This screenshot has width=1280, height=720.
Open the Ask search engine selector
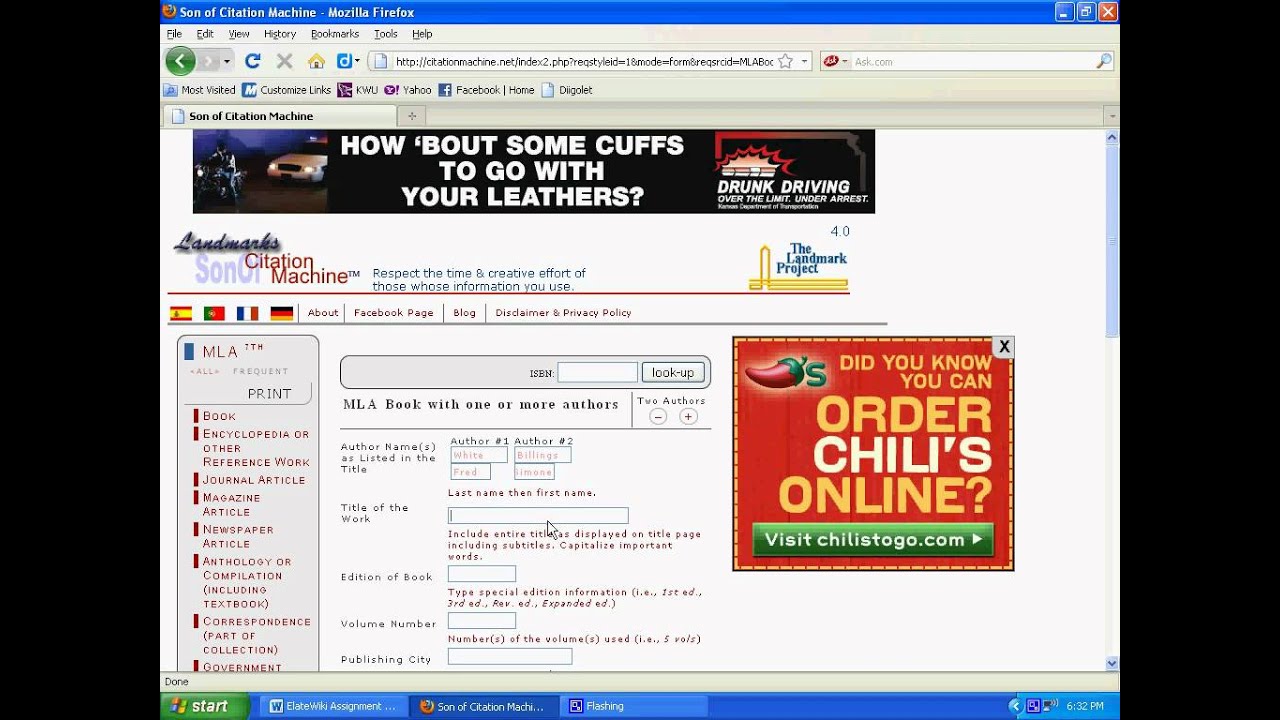coord(834,61)
